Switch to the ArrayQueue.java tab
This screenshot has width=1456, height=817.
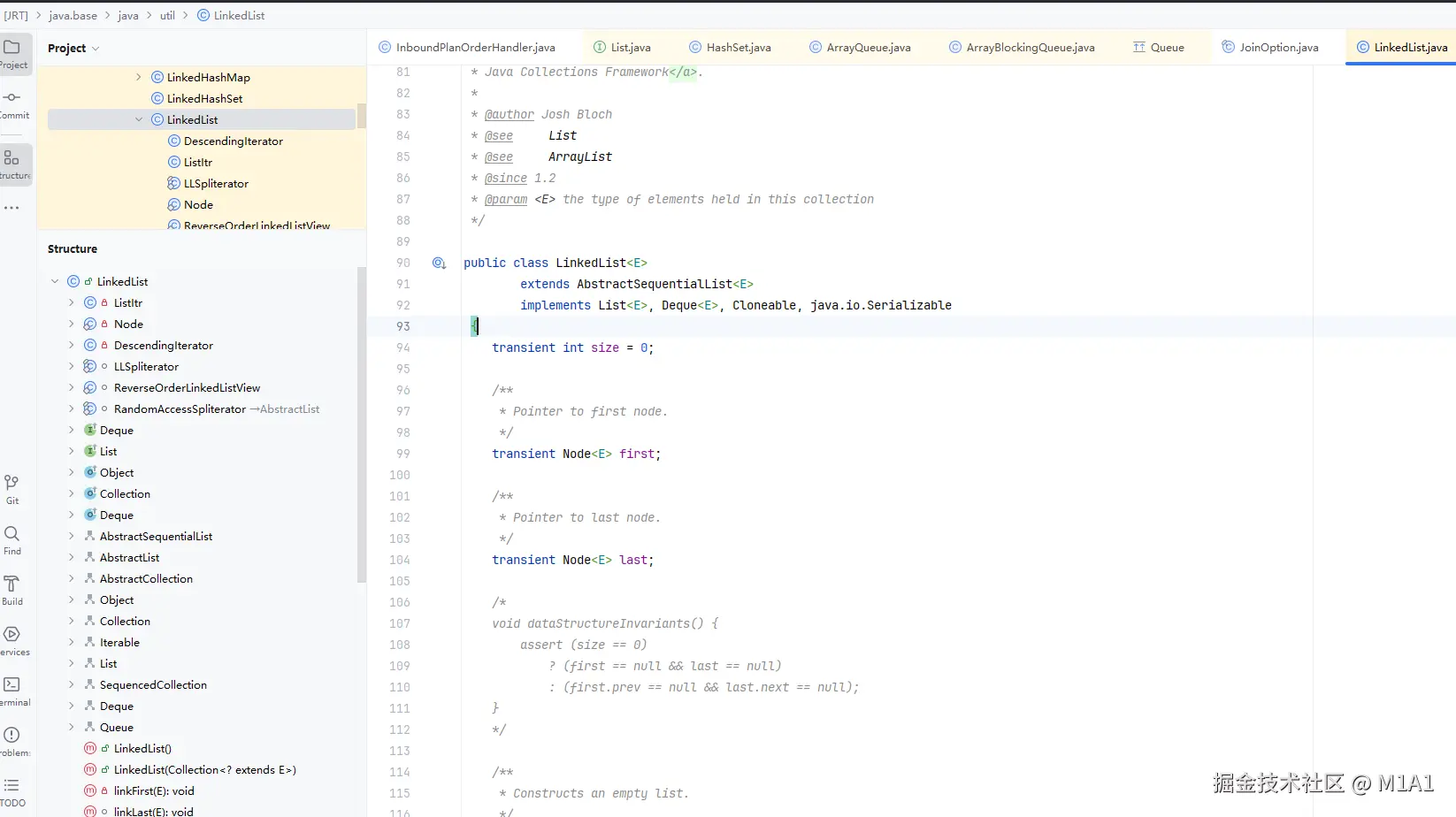860,47
